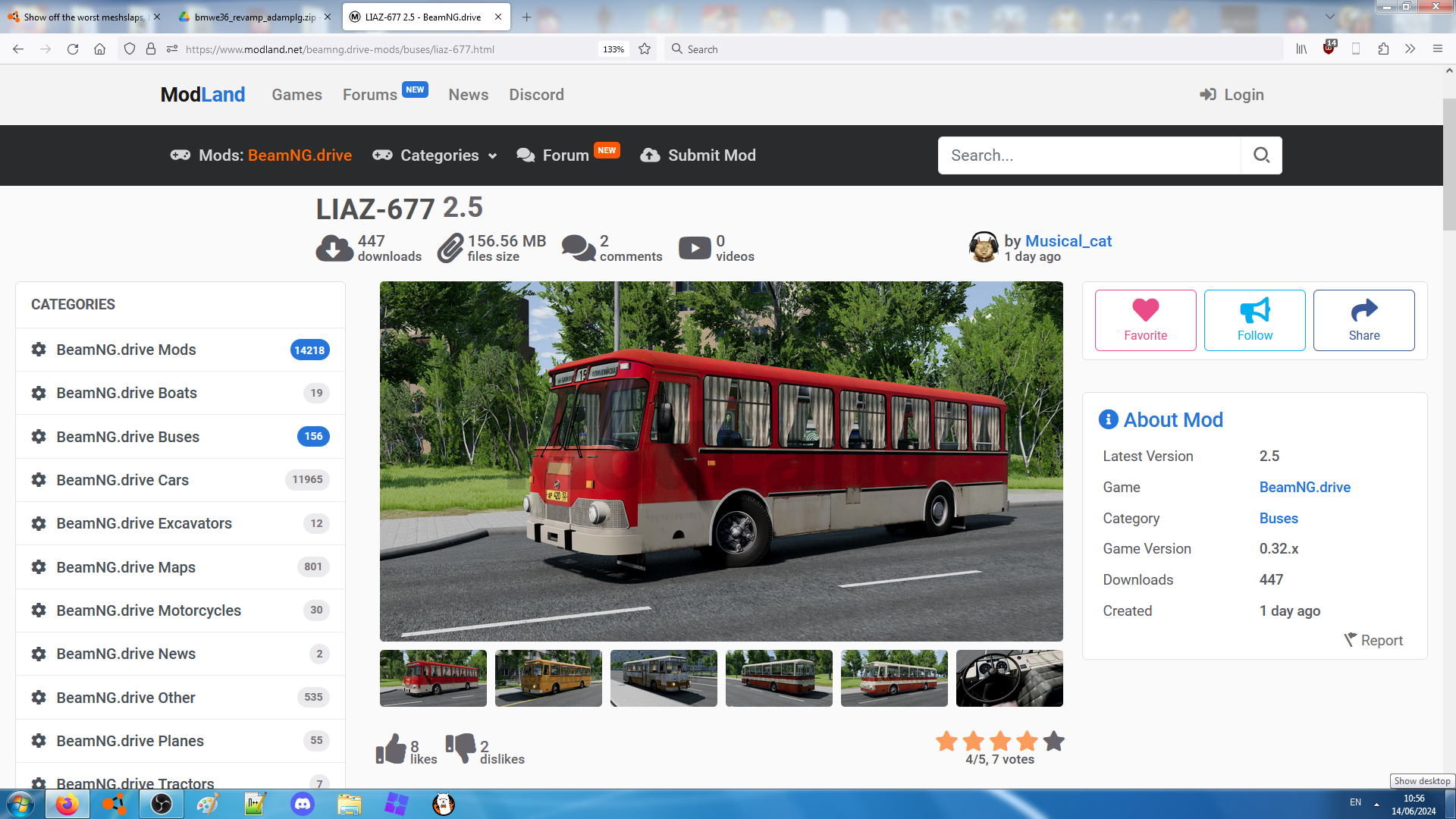This screenshot has width=1456, height=819.
Task: Click Submit Mod
Action: pos(698,155)
